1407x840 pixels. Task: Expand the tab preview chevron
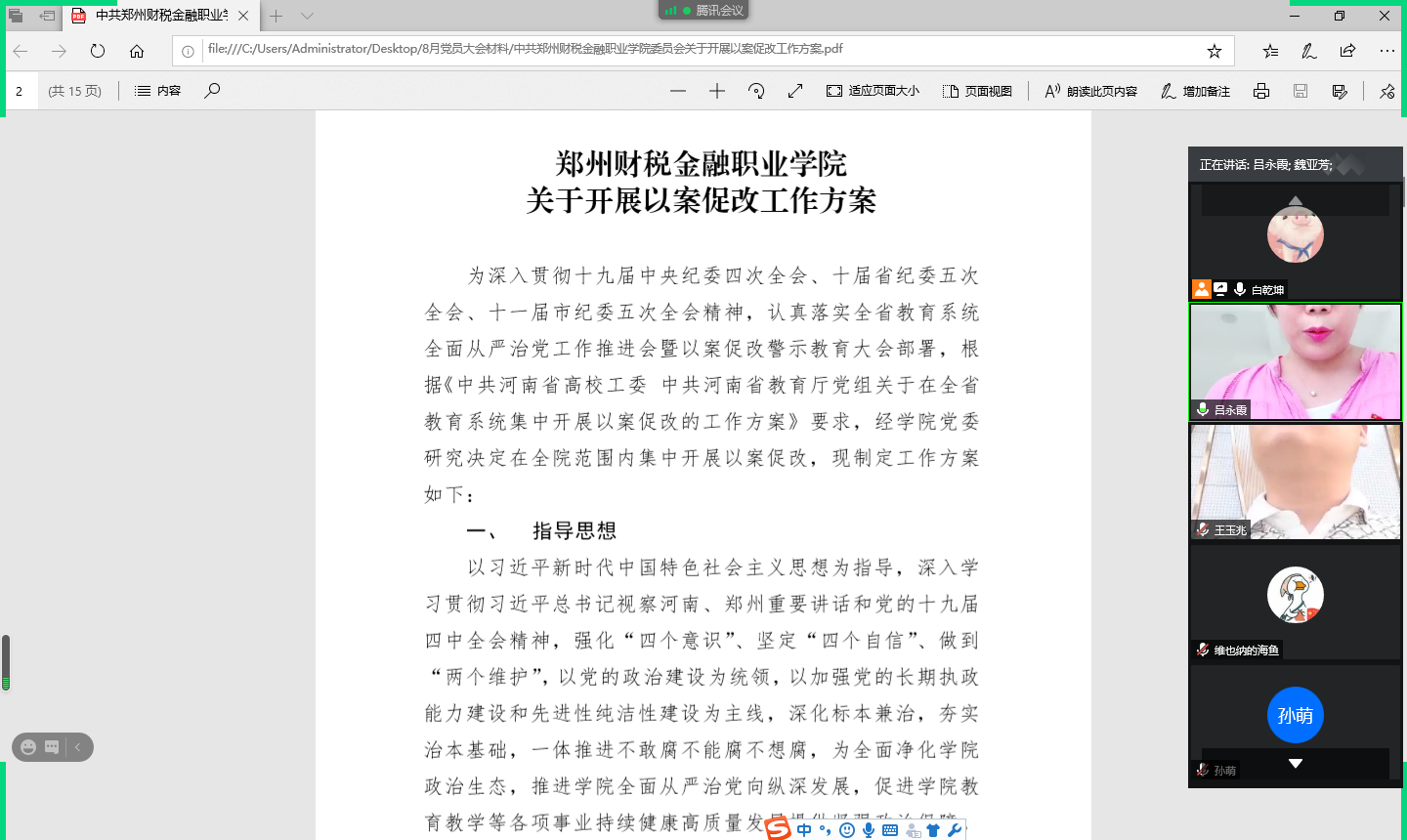pos(307,16)
